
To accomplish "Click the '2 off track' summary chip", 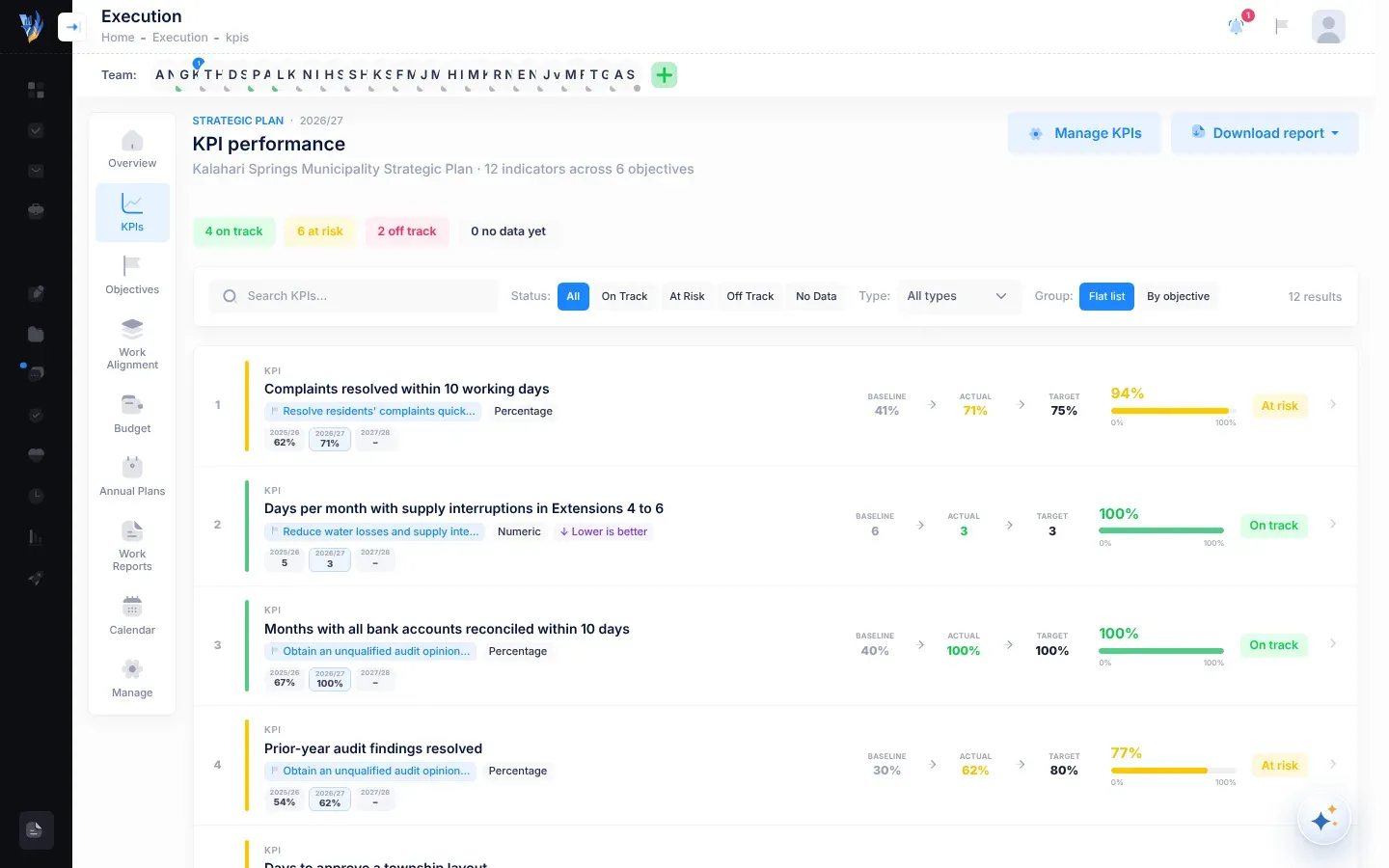I will coord(407,231).
